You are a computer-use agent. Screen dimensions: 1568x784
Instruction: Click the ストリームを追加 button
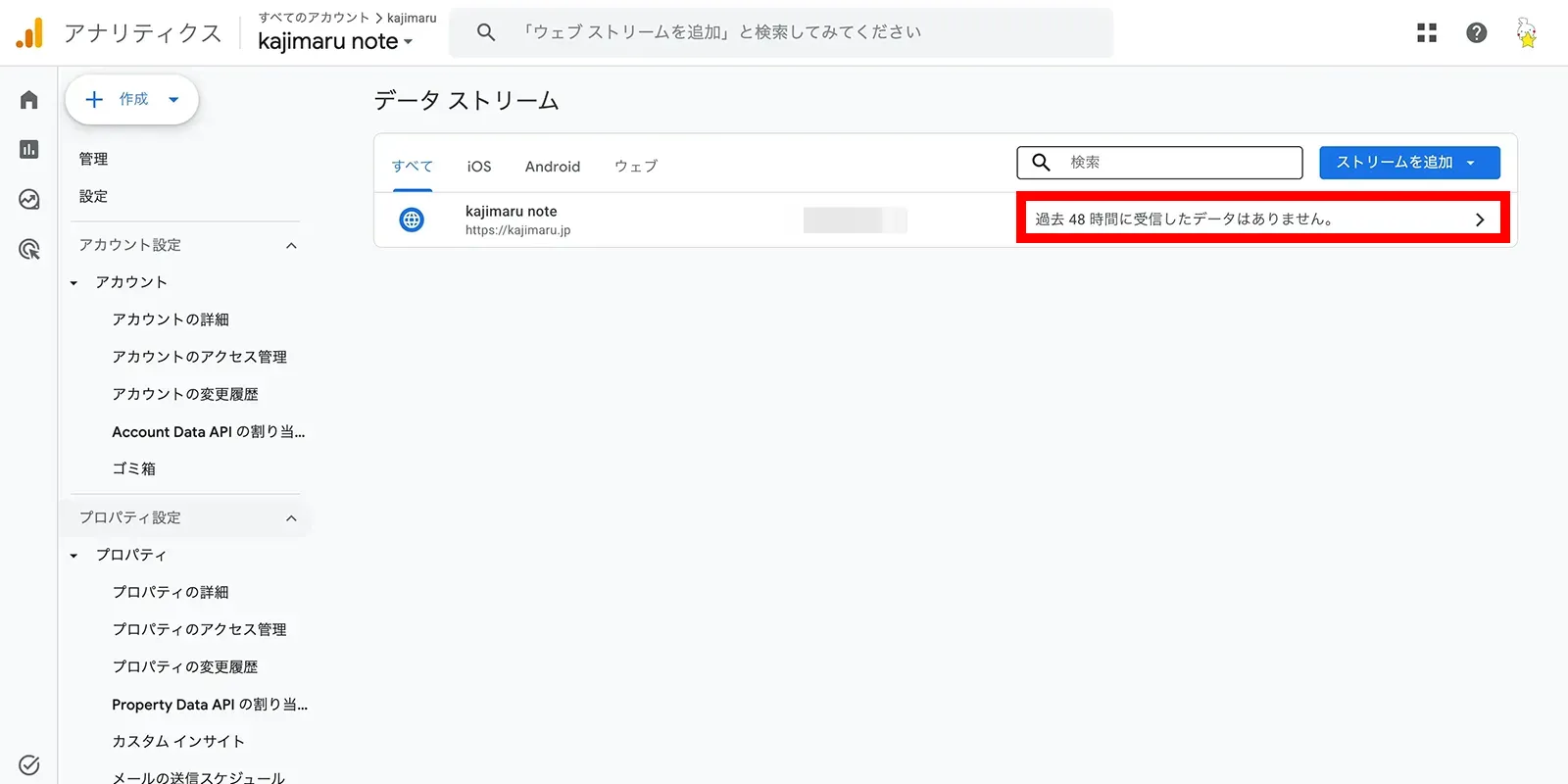click(1409, 163)
